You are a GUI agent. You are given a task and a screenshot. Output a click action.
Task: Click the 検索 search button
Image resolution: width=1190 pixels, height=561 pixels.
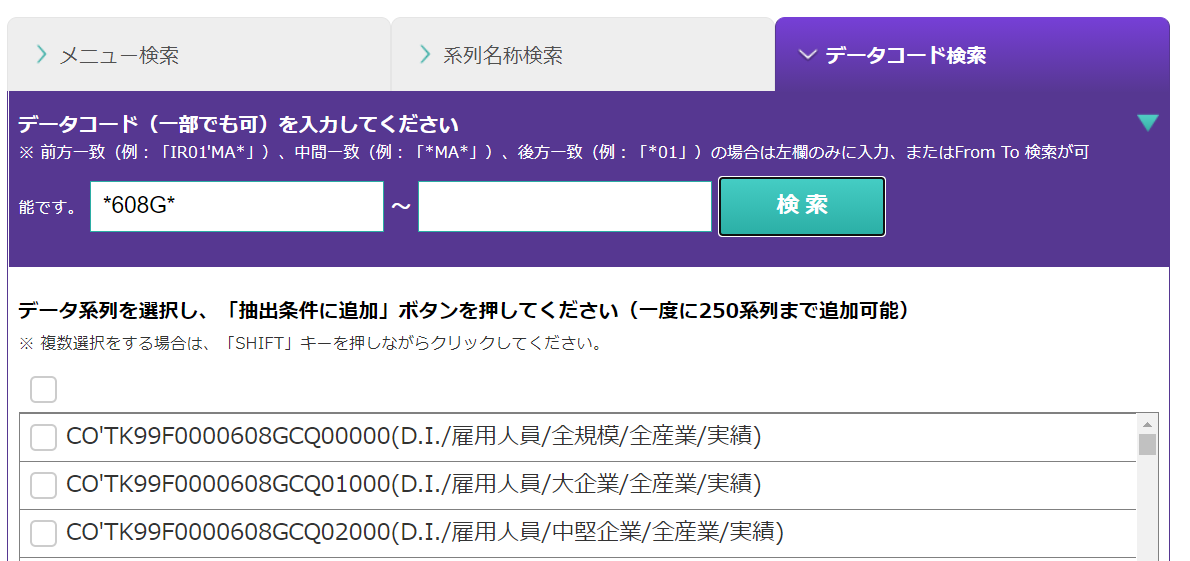(x=802, y=206)
